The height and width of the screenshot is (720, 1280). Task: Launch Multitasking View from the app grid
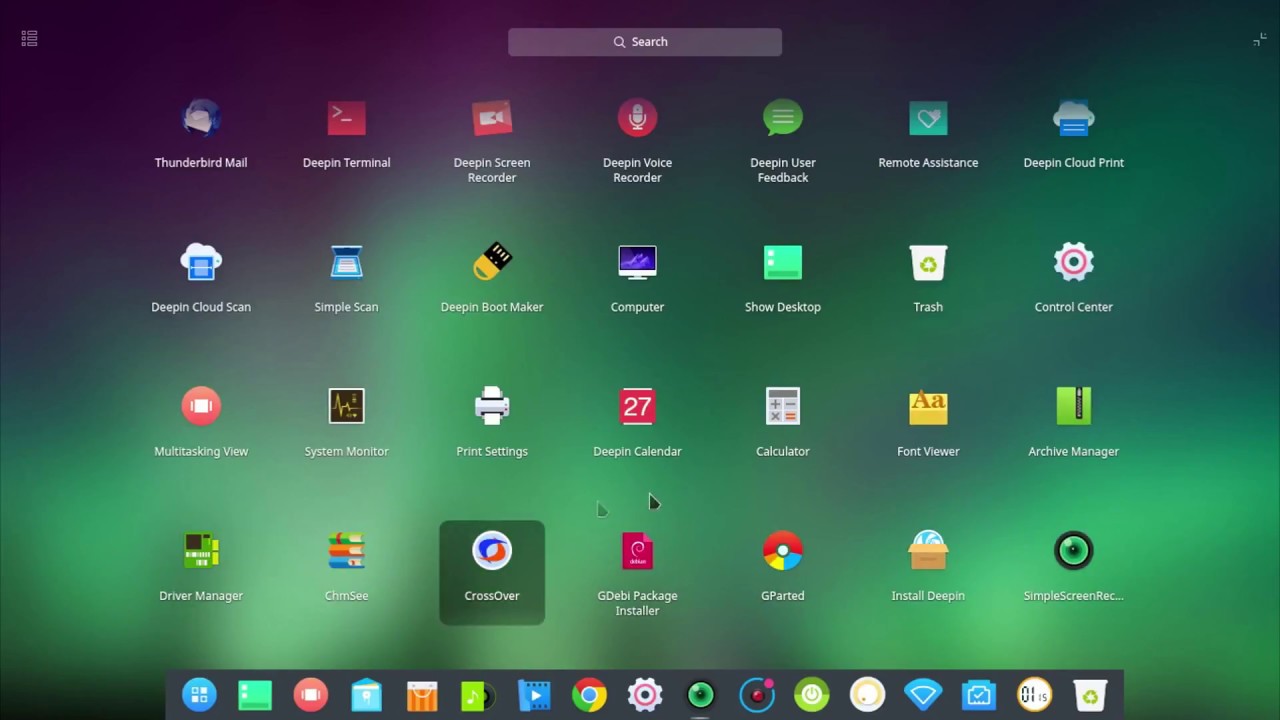tap(201, 406)
